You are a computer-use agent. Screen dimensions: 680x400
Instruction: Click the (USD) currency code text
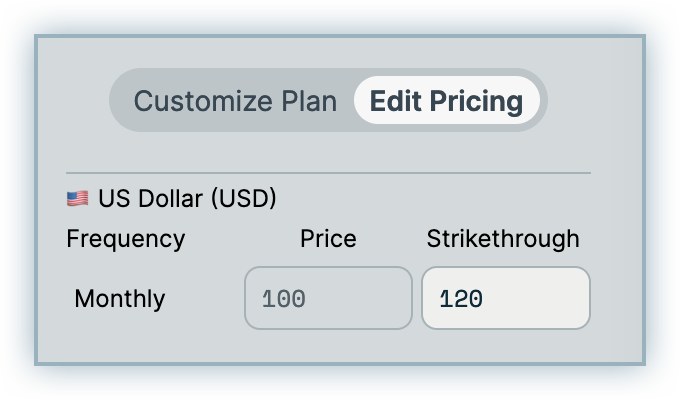(243, 199)
